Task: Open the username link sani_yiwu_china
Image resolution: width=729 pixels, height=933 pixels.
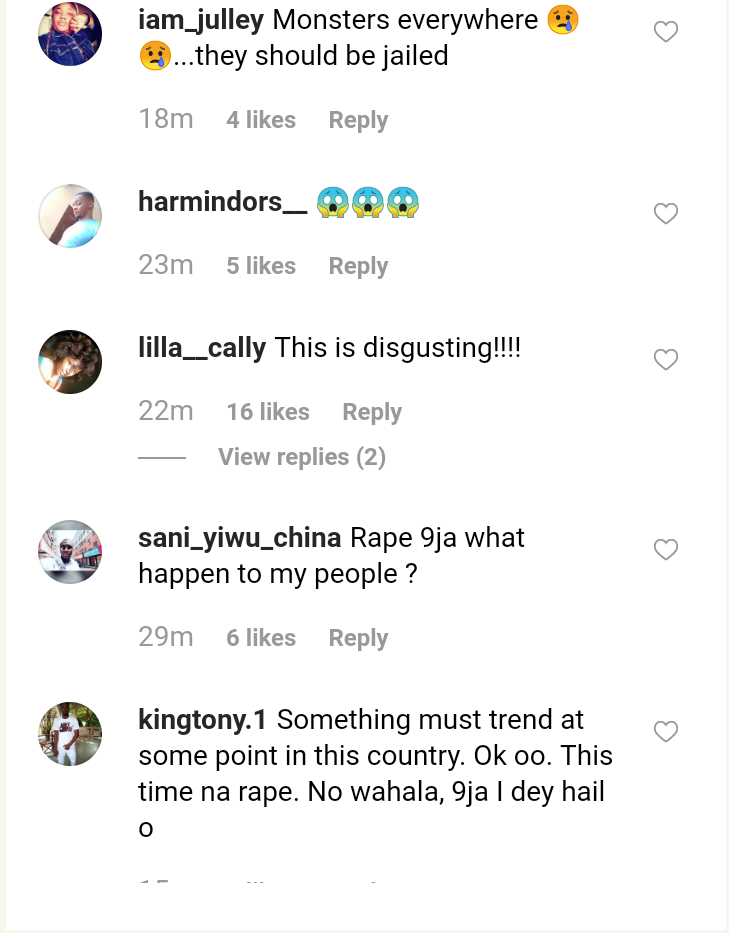Action: point(239,537)
